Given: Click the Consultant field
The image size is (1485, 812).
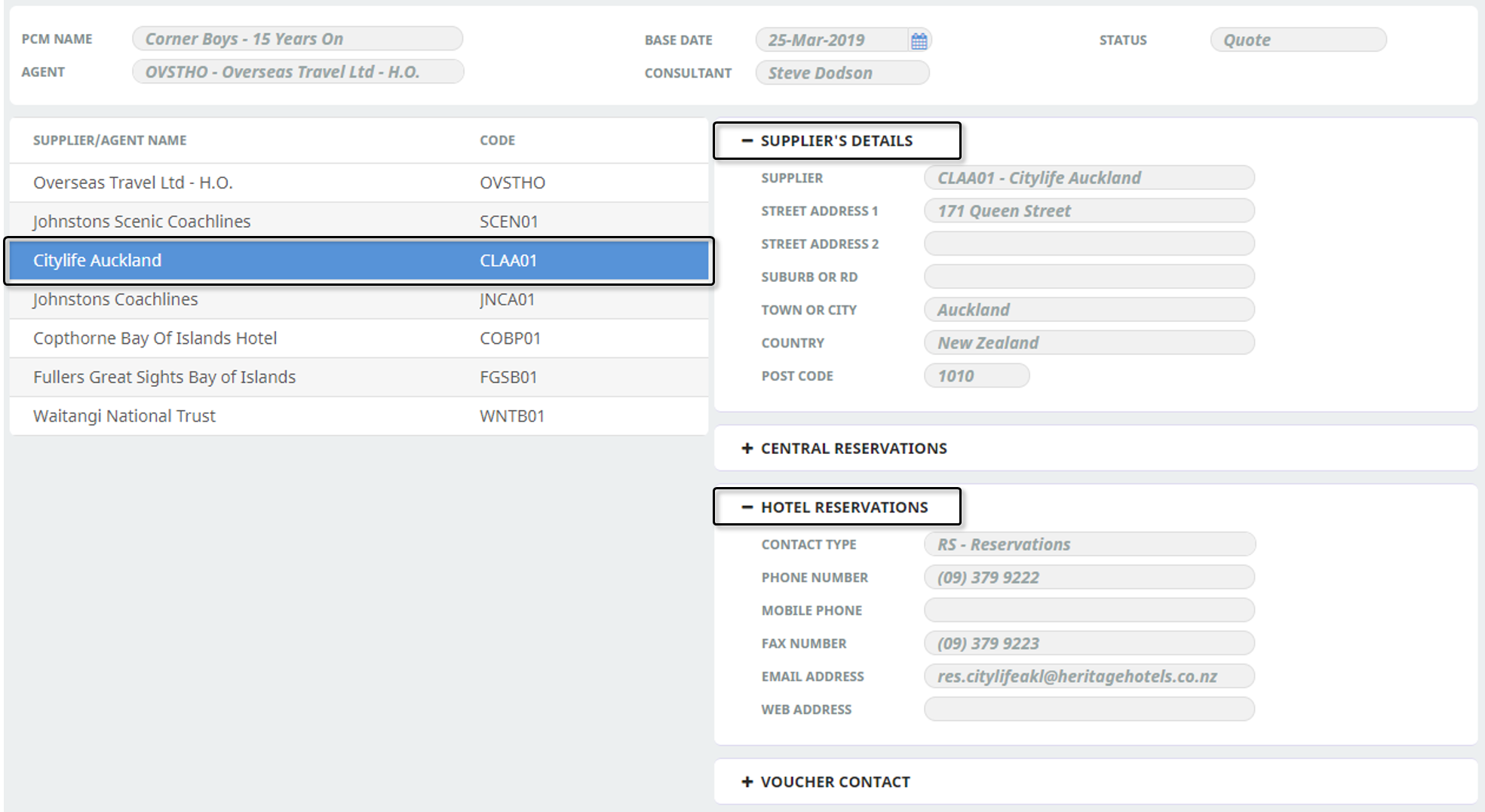Looking at the screenshot, I should 842,73.
